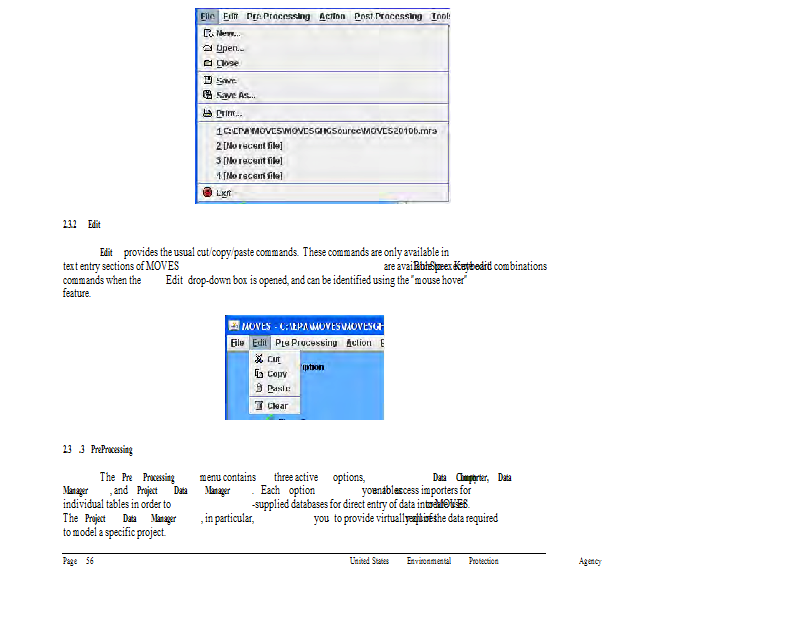The image size is (800, 618).
Task: Click the scissors Cut icon
Action: (x=258, y=359)
